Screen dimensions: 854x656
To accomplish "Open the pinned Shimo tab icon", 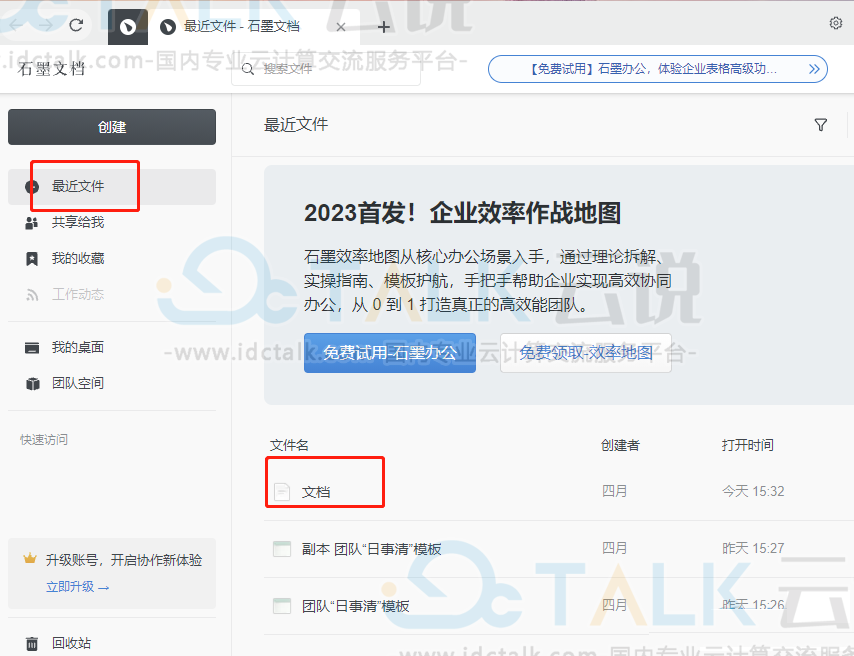I will point(128,27).
